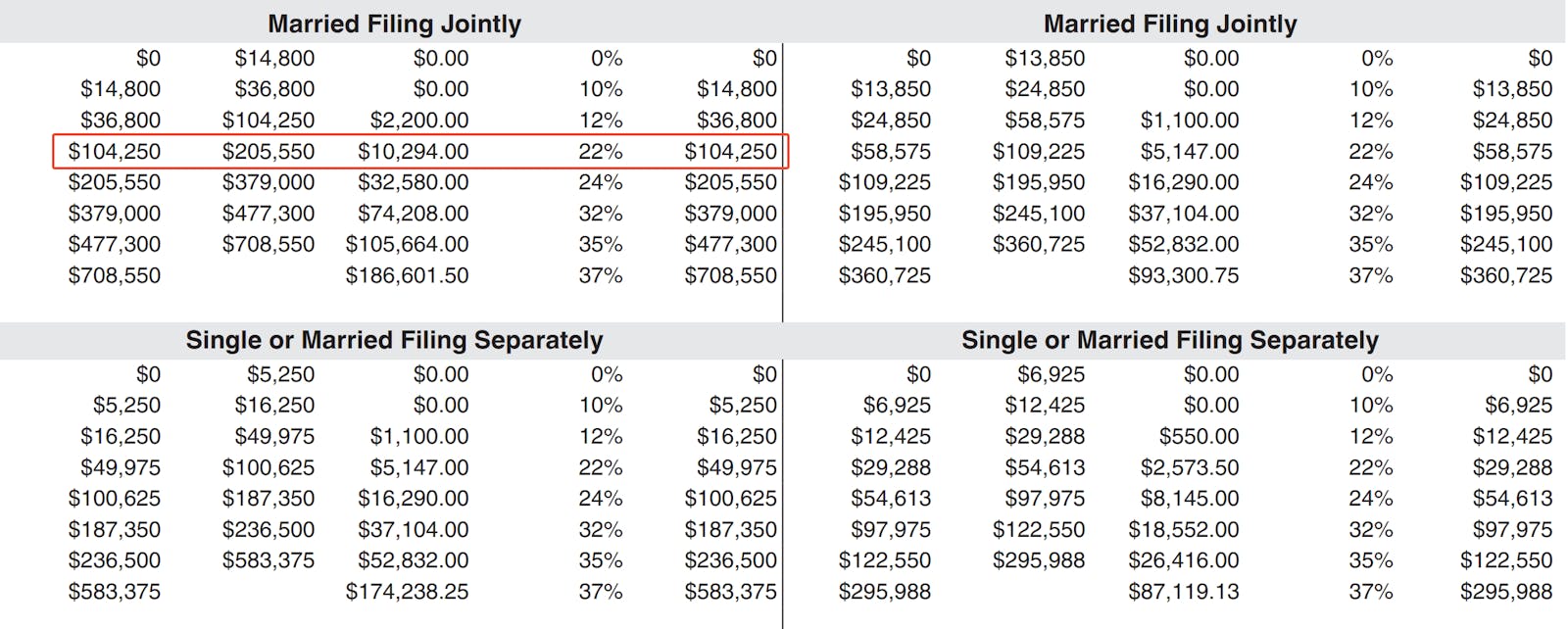Click the $186,601.50 tax amount

pyautogui.click(x=407, y=276)
